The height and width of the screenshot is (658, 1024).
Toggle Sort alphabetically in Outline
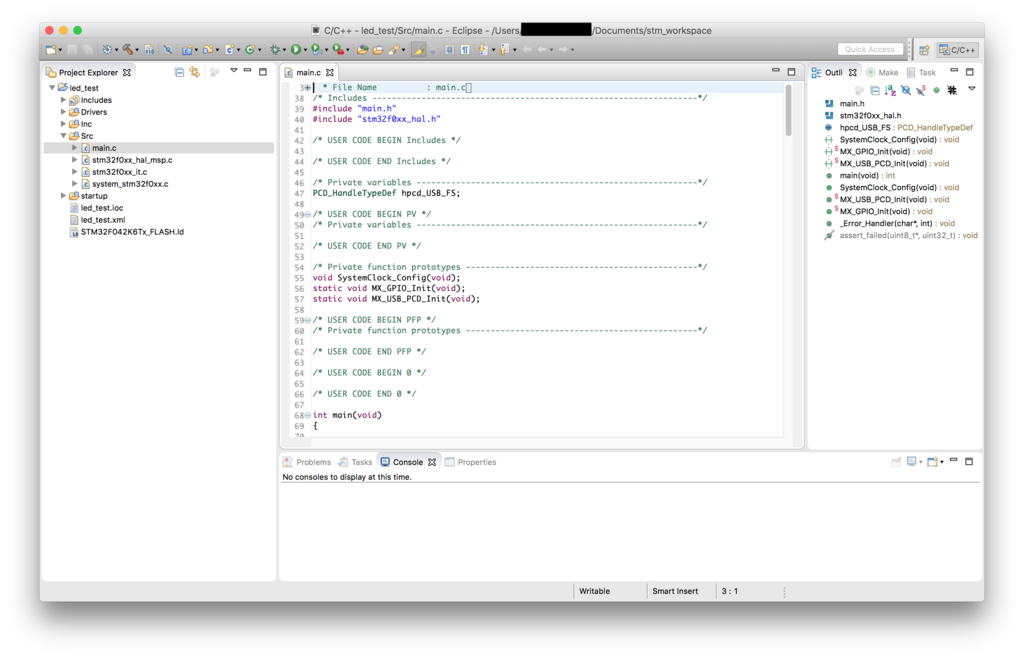pos(890,90)
